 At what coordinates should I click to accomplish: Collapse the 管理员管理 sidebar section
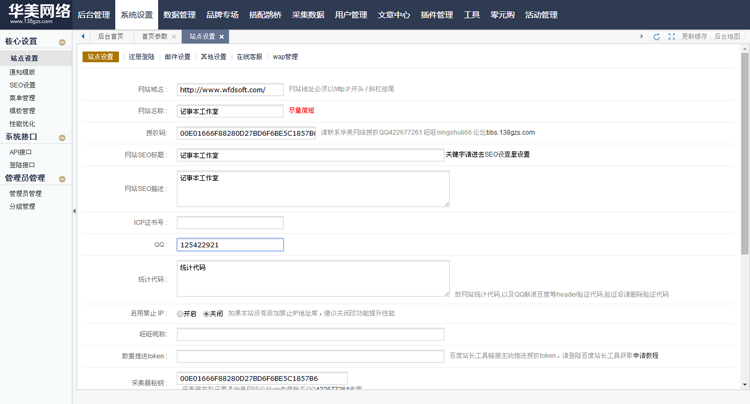tap(62, 179)
